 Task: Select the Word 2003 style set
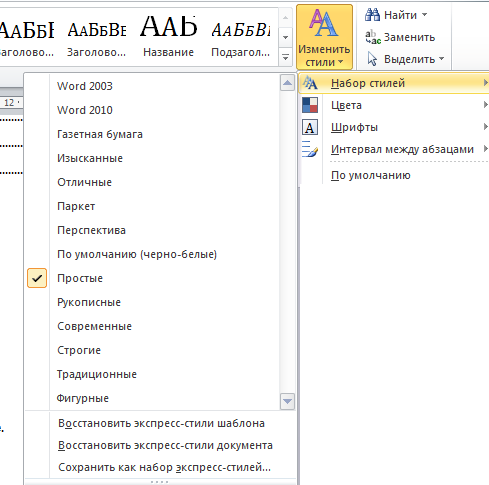point(85,86)
